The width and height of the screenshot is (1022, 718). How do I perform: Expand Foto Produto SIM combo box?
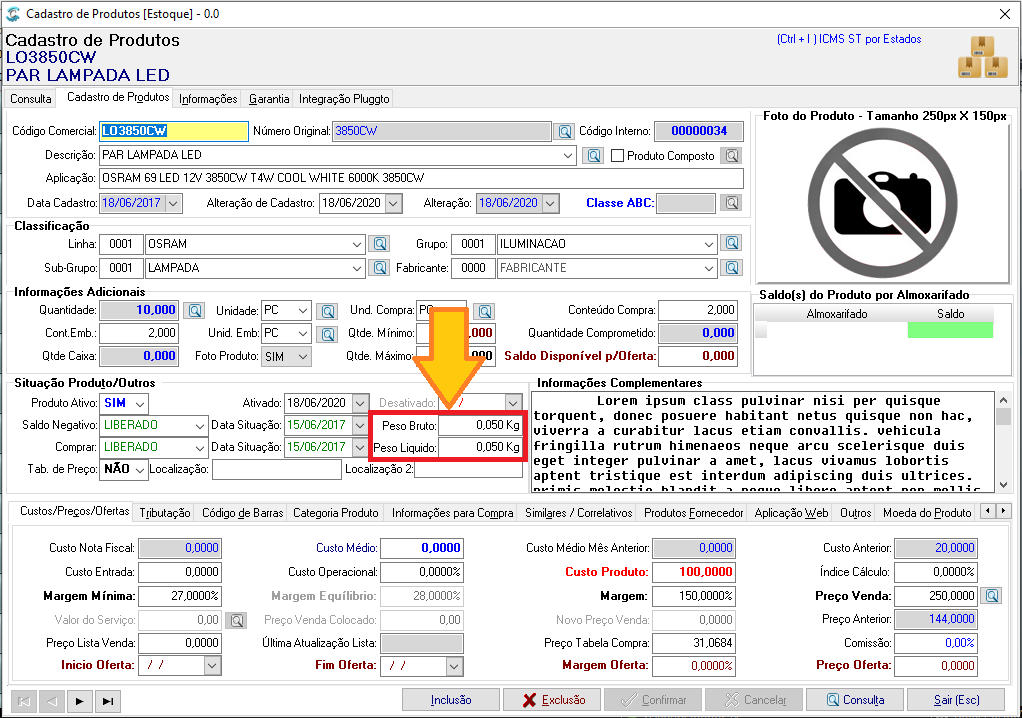point(302,356)
